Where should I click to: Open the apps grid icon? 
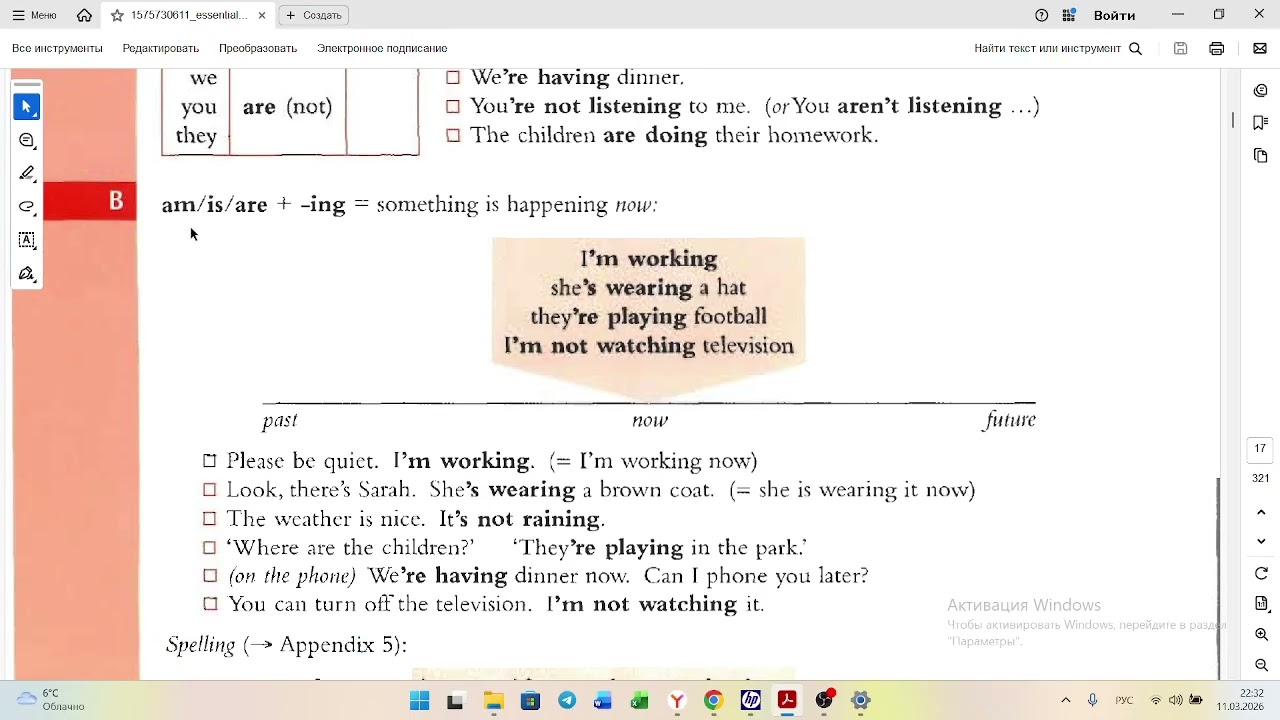click(x=1069, y=15)
